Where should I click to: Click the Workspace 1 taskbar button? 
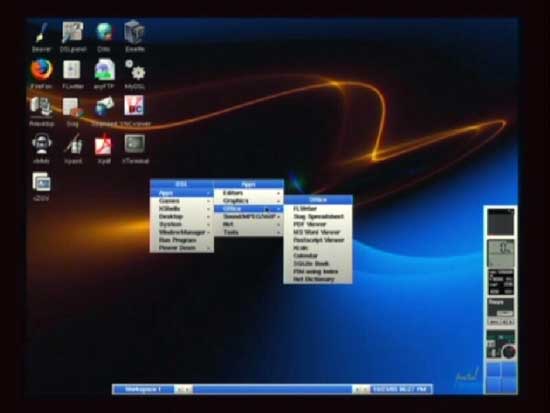coord(143,389)
